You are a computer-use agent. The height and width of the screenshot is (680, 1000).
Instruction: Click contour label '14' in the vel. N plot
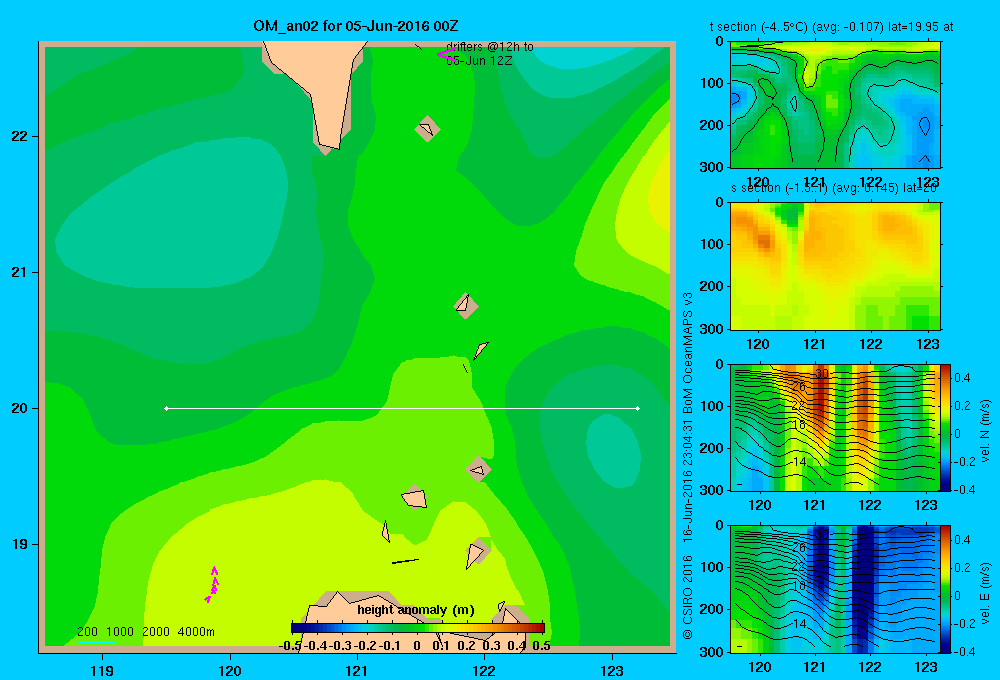[x=799, y=461]
